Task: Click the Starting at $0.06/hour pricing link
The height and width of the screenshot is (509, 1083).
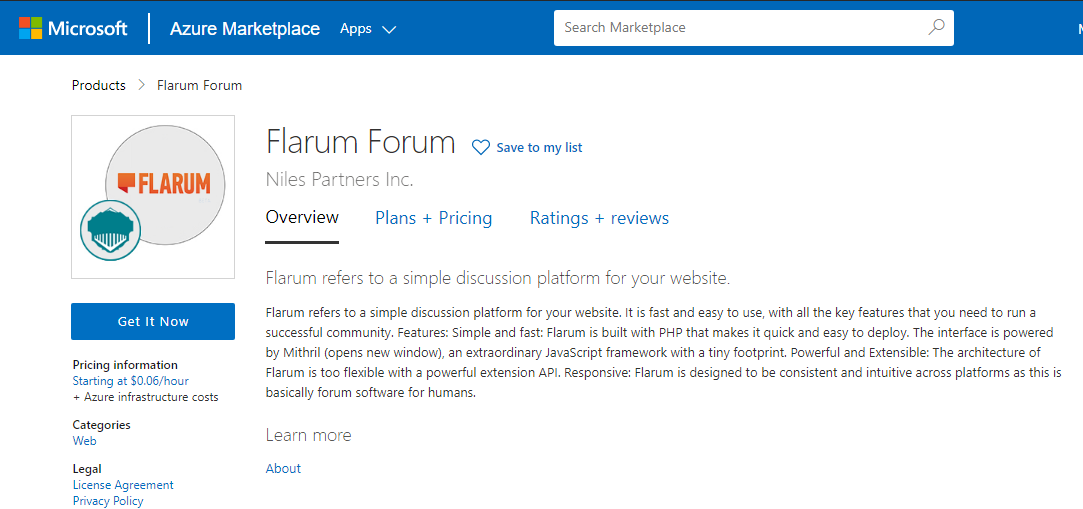Action: pos(130,381)
